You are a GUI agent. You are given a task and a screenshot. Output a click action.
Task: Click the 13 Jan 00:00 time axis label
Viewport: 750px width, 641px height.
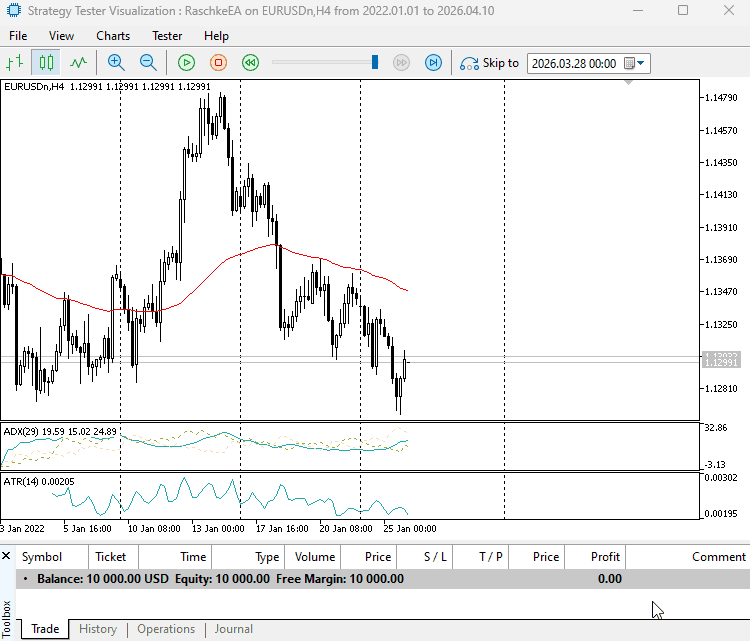tap(218, 529)
